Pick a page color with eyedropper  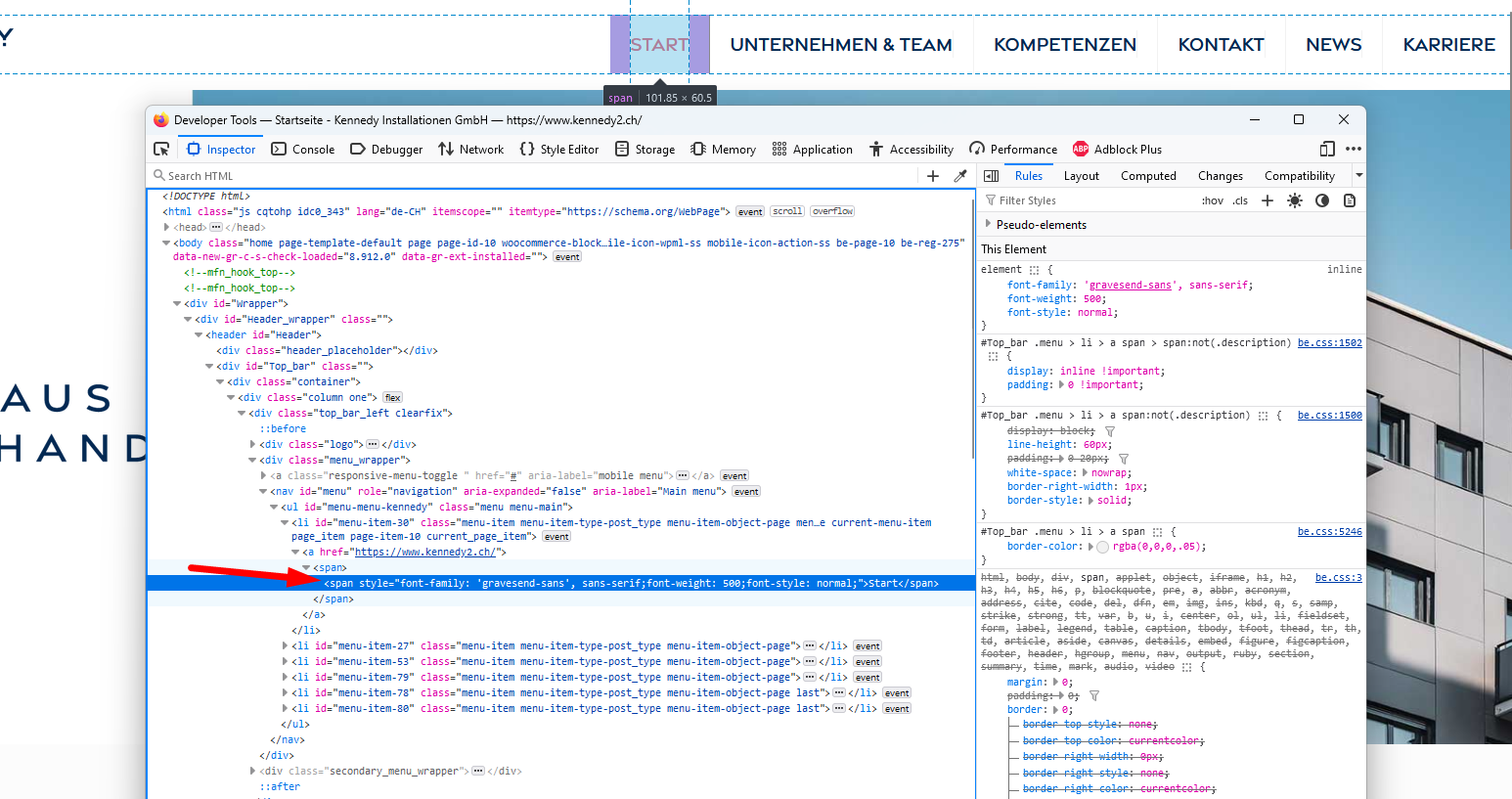(x=960, y=176)
